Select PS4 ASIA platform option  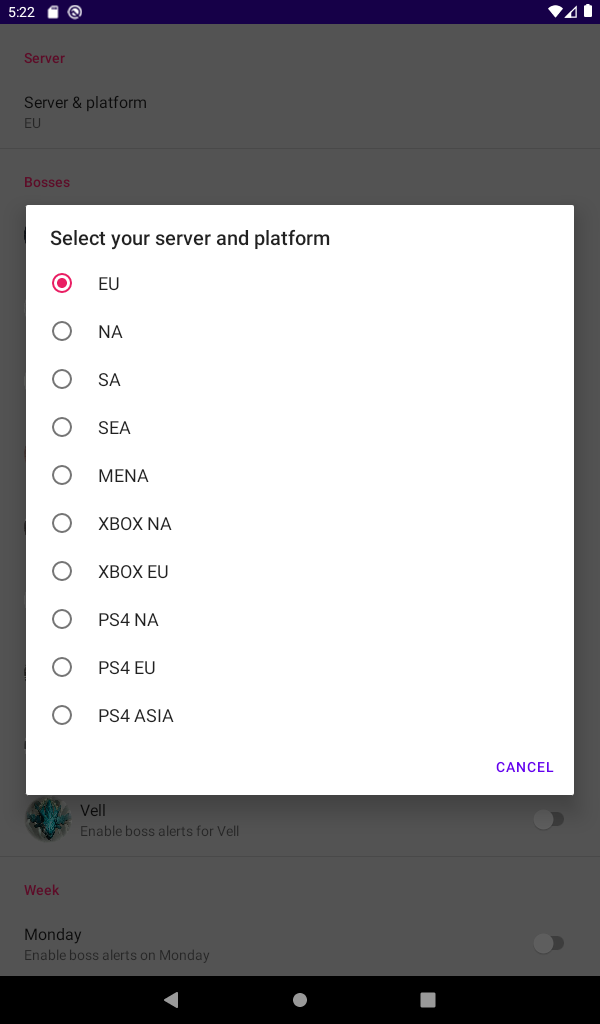(300, 715)
